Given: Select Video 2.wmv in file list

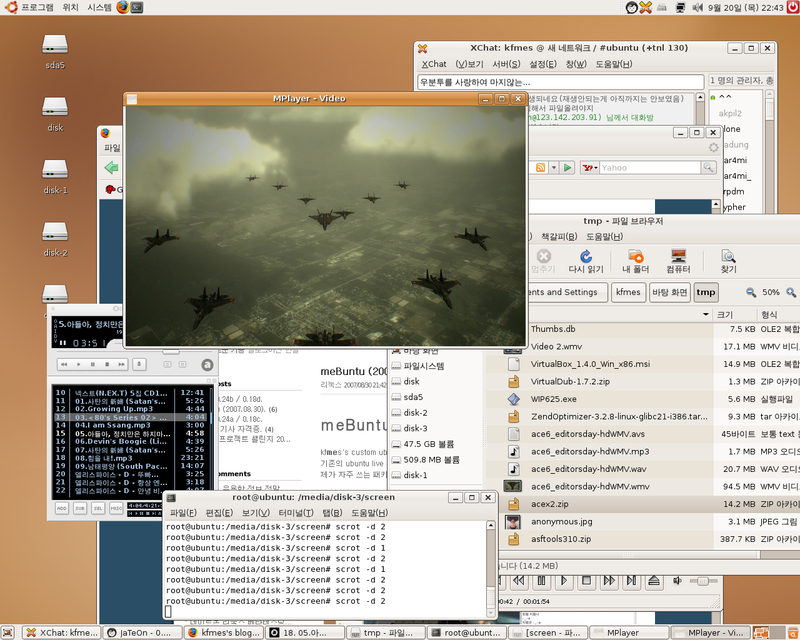Looking at the screenshot, I should click(x=556, y=347).
